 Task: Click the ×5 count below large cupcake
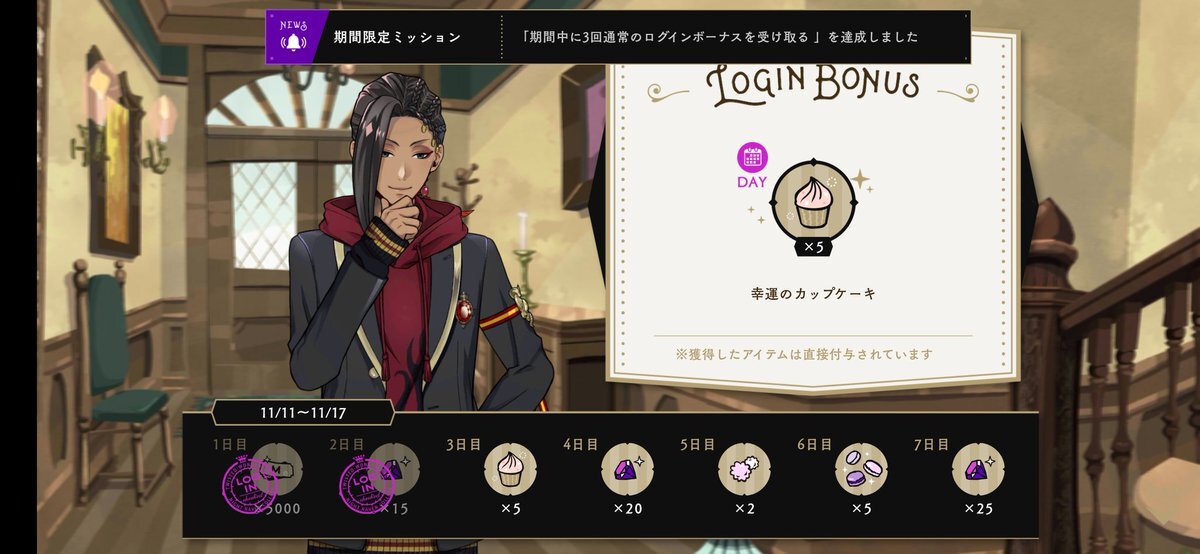812,248
